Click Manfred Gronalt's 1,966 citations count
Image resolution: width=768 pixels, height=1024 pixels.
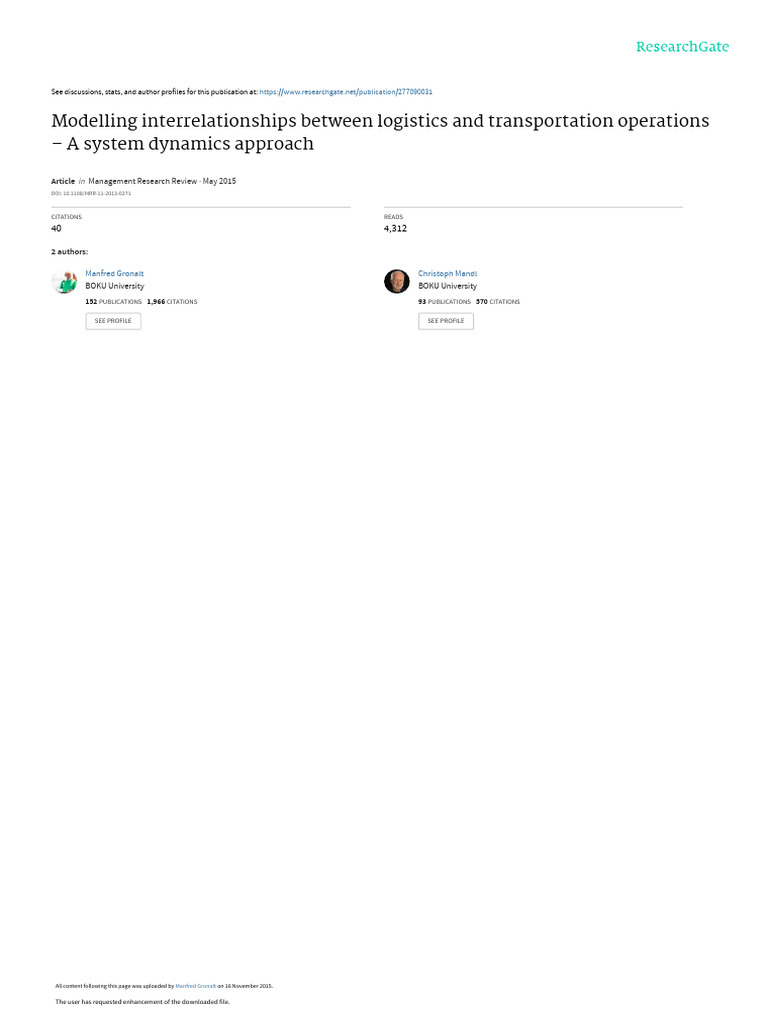(x=172, y=302)
